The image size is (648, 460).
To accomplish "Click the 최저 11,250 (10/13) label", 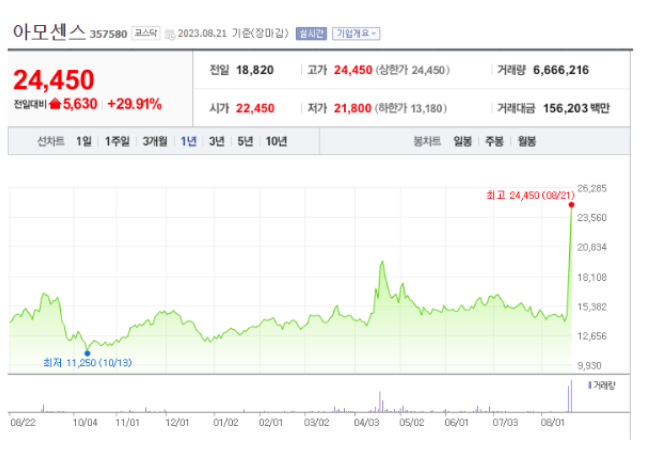I will click(88, 363).
